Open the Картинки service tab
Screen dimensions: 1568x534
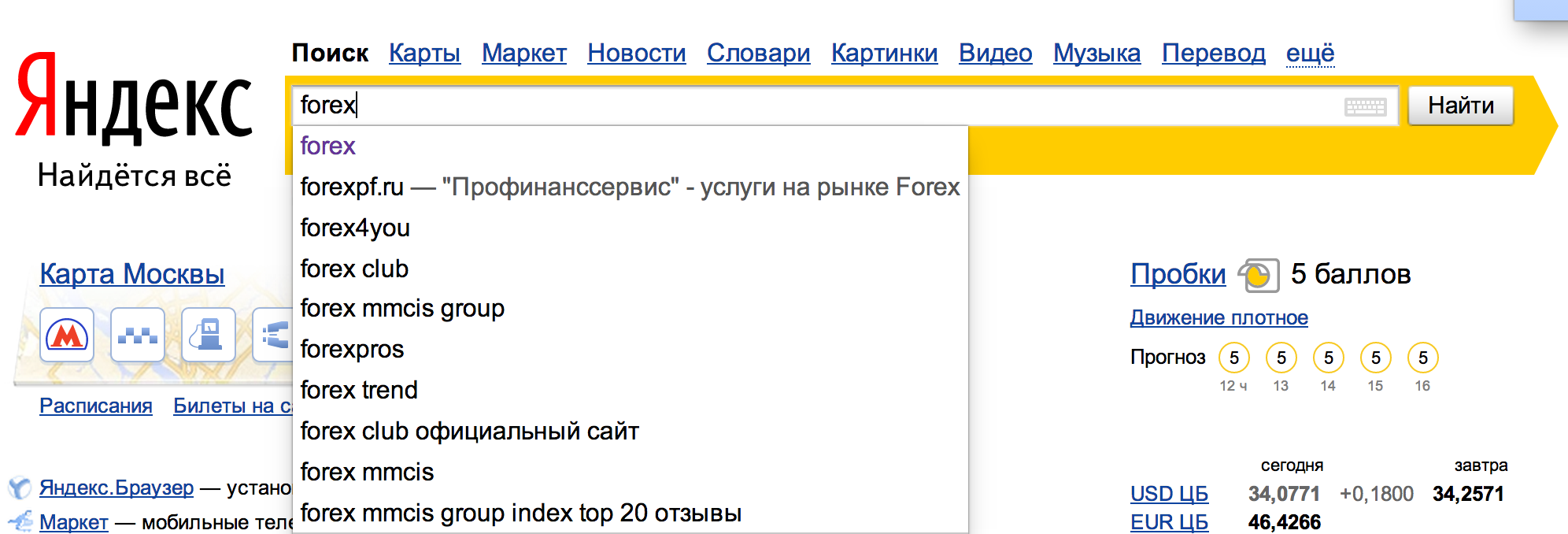pyautogui.click(x=884, y=53)
